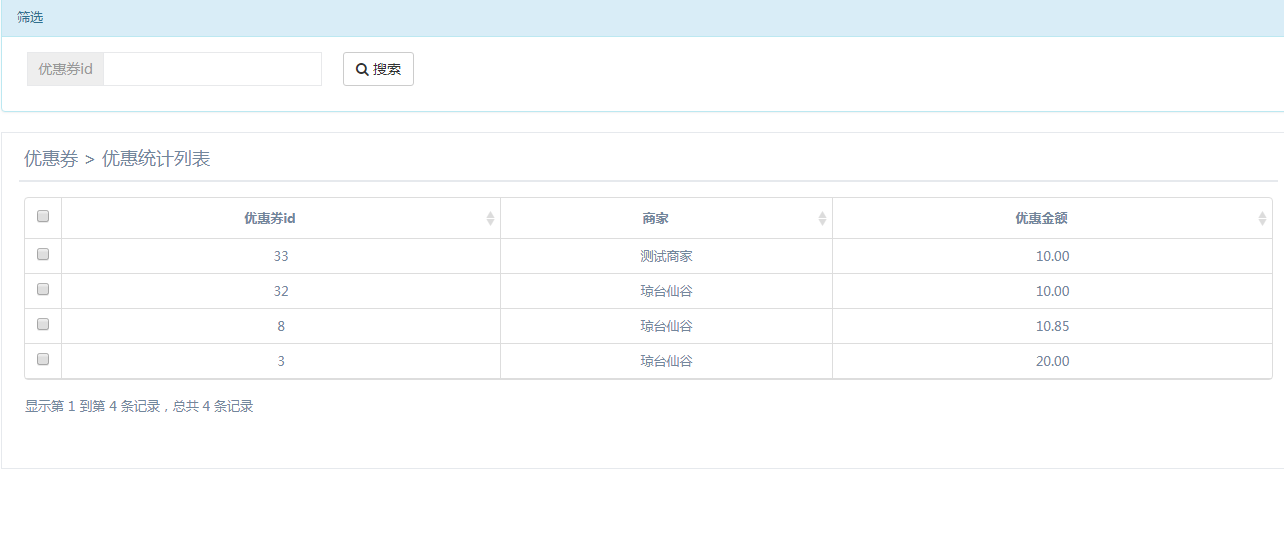Check the row checkbox for coupon id 3
Viewport: 1284px width, 543px height.
(43, 359)
